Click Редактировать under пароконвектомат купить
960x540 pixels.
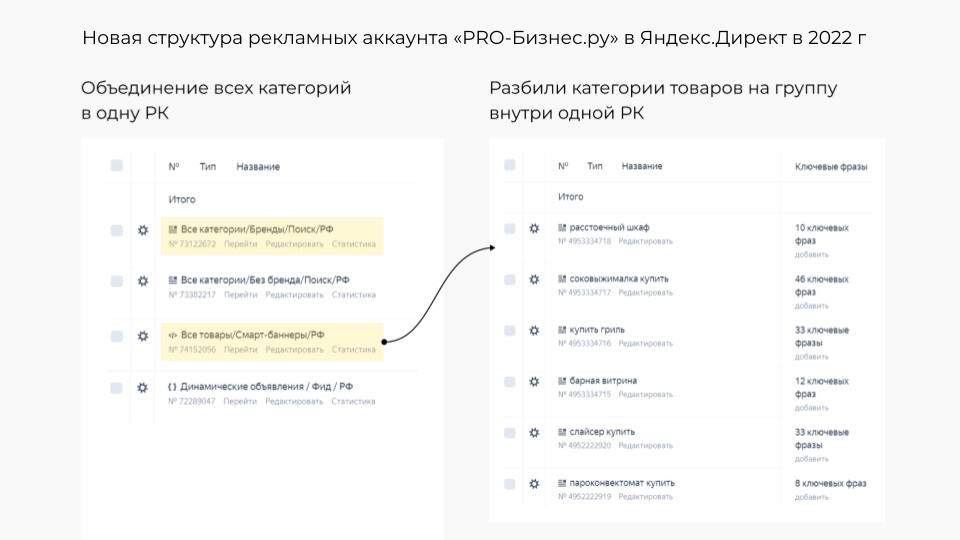(x=645, y=497)
